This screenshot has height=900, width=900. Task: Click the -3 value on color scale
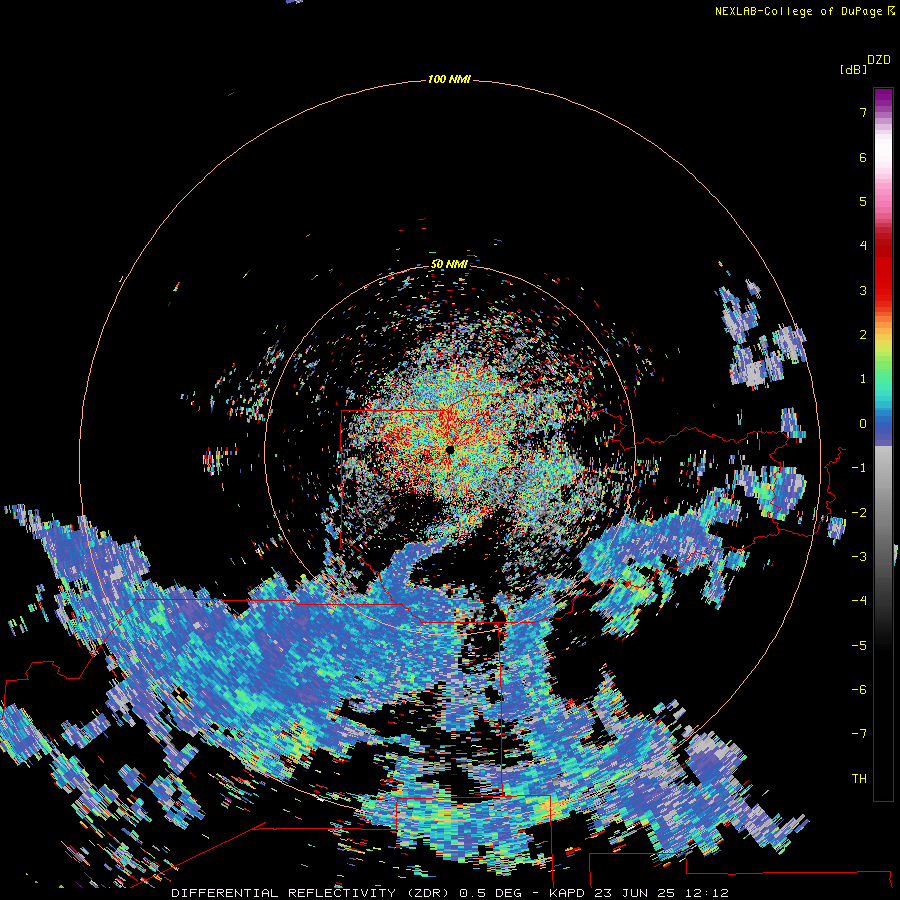(x=859, y=557)
